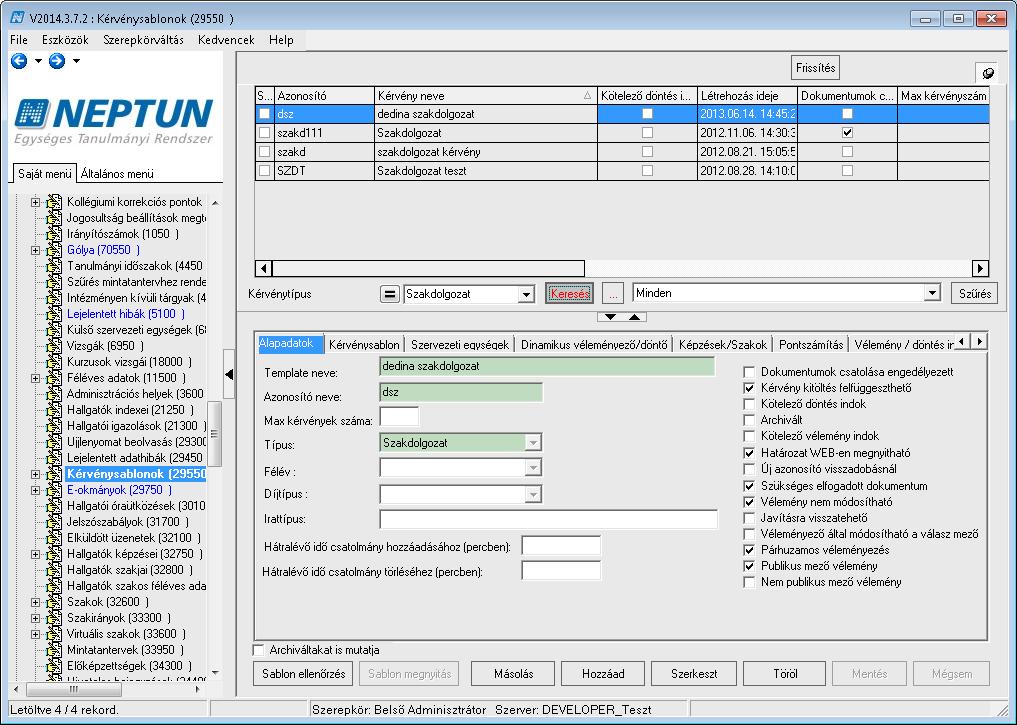1017x725 pixels.
Task: Click the Frissítés button
Action: coord(815,68)
